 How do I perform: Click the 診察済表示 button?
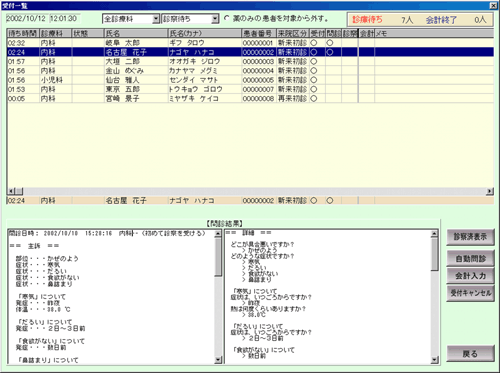coord(470,237)
